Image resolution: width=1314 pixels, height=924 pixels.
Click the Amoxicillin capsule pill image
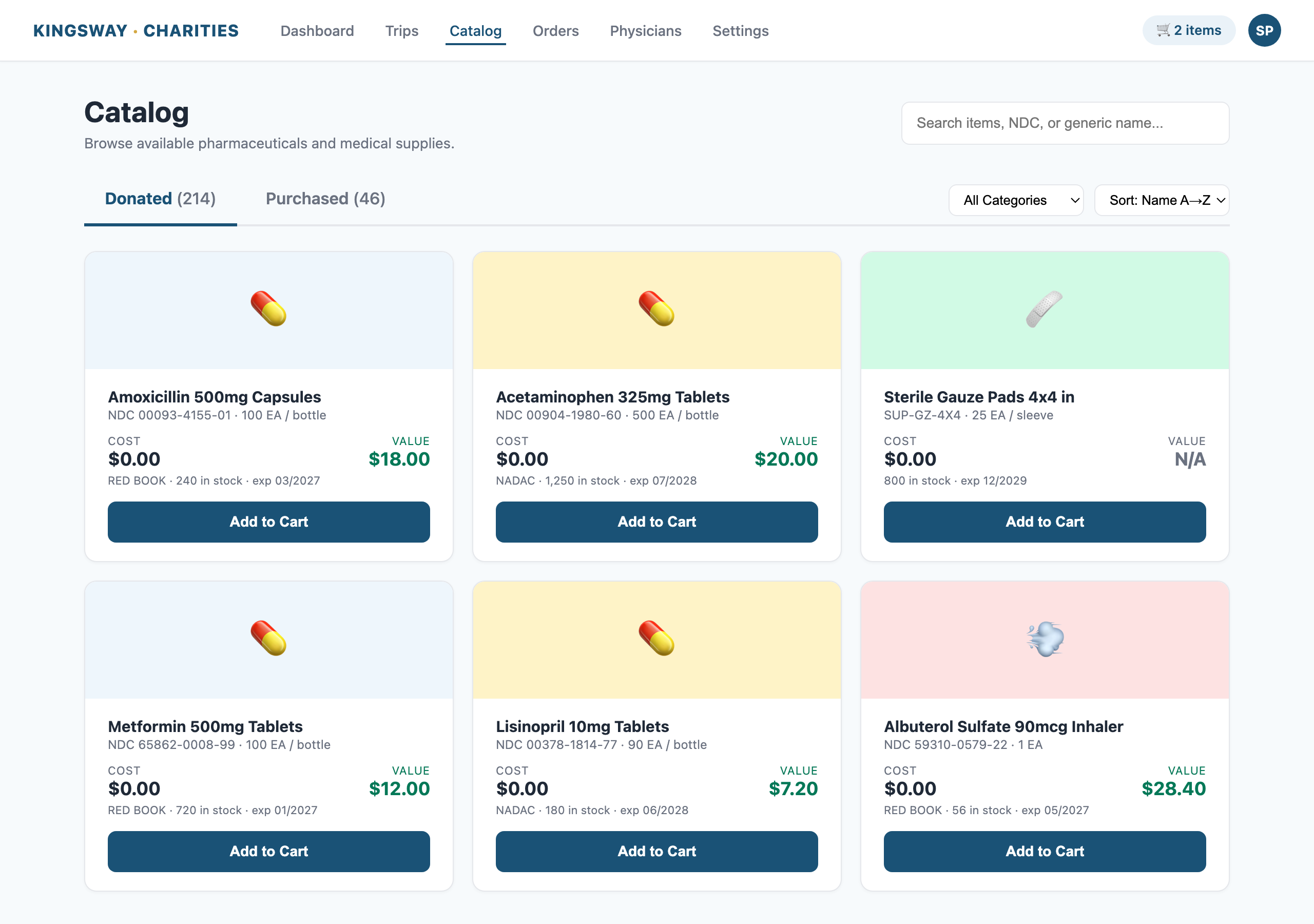point(268,309)
